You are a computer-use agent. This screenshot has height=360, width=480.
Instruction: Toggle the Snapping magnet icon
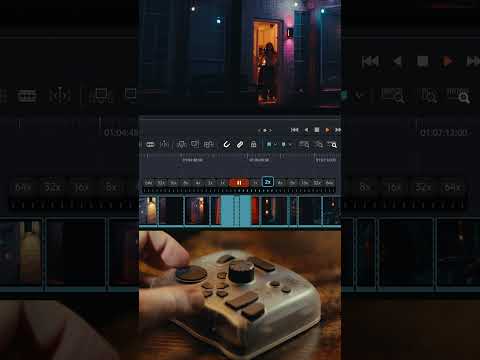(x=227, y=145)
